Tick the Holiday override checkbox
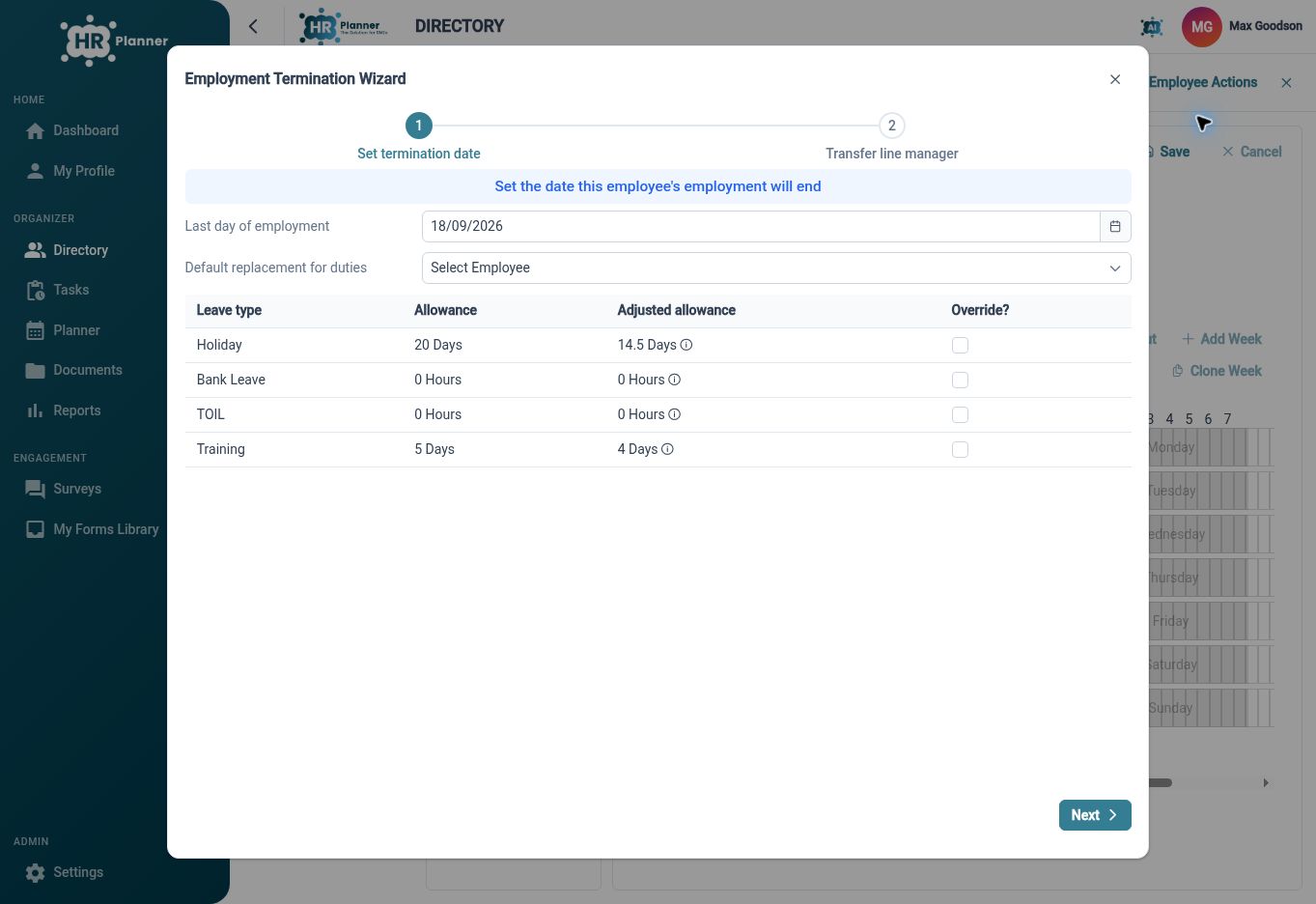 (960, 345)
